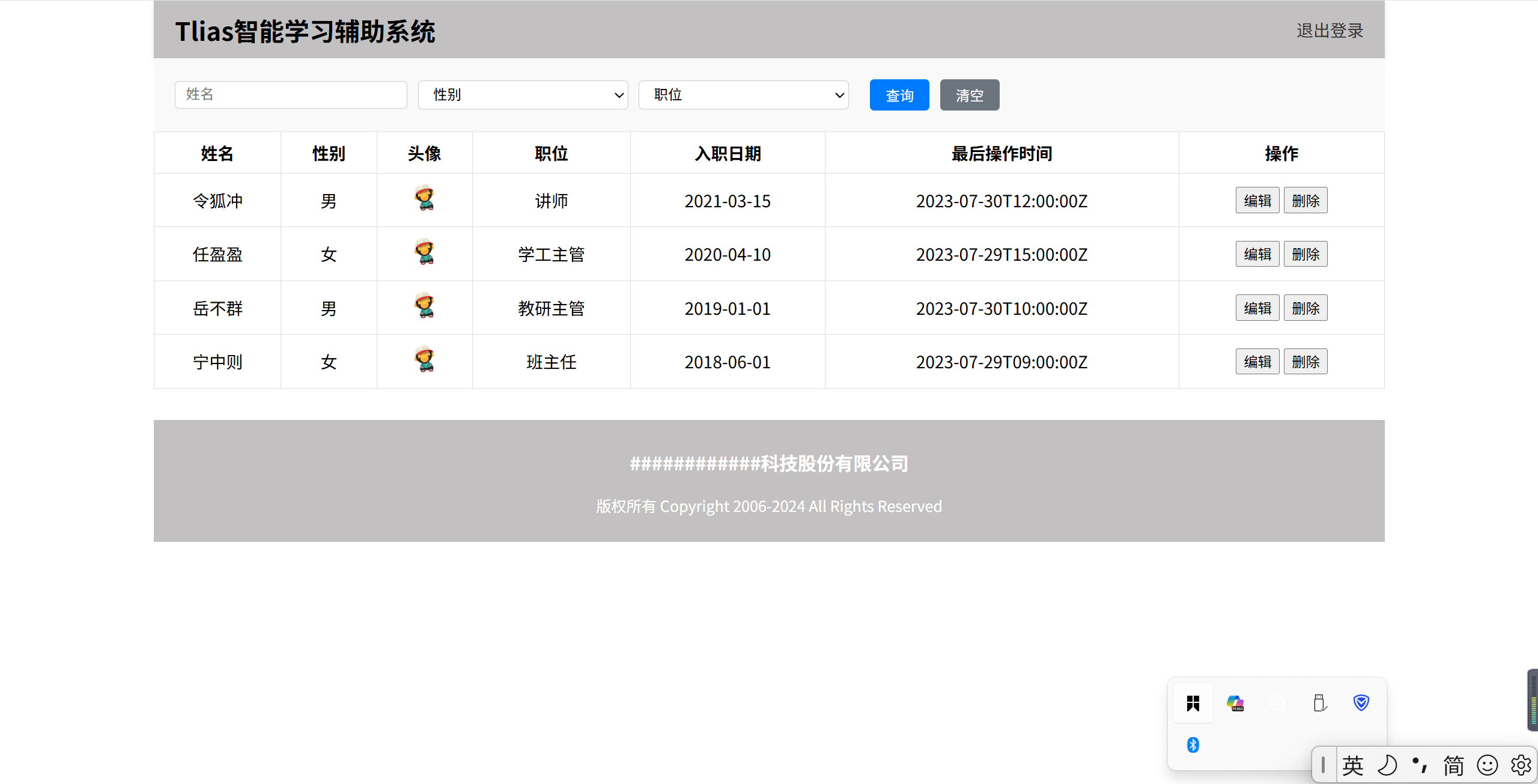Toggle the IME punctuation mode button
This screenshot has width=1538, height=784.
point(1420,765)
